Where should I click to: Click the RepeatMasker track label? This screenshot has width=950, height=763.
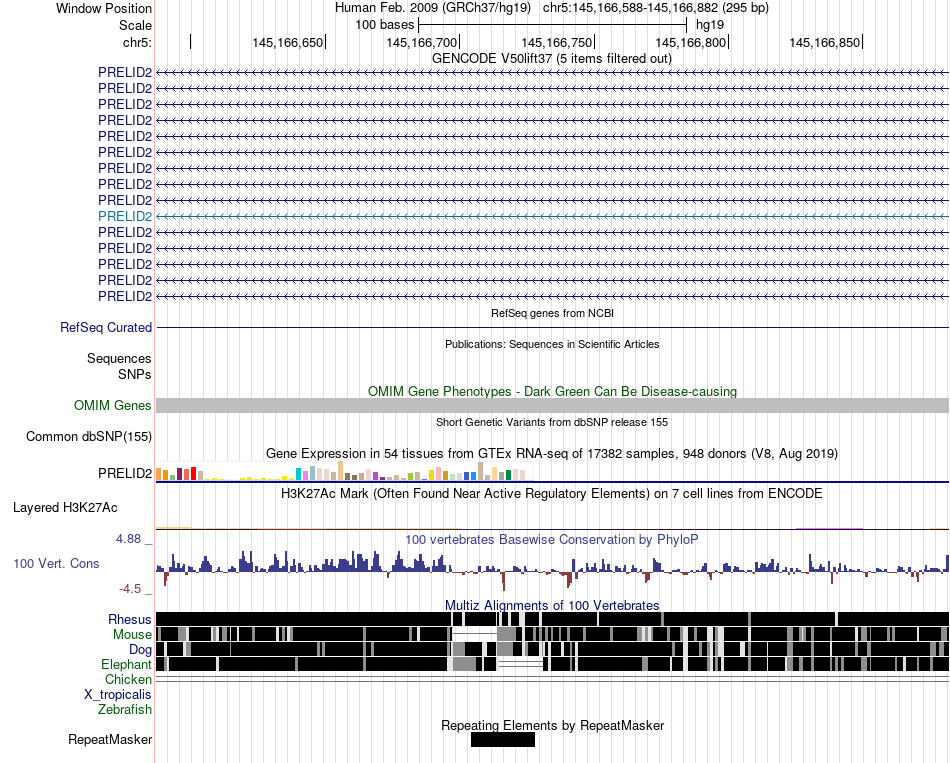click(110, 739)
